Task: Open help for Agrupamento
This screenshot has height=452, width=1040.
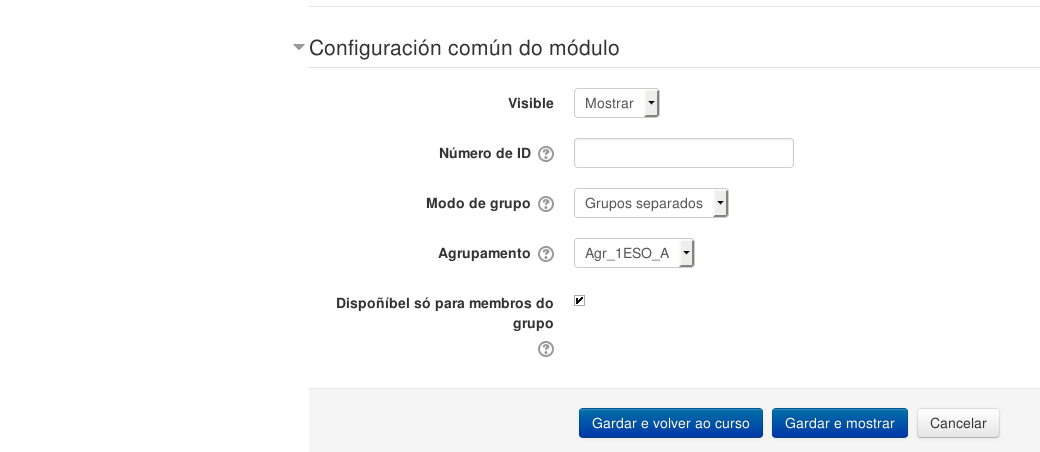Action: (546, 254)
